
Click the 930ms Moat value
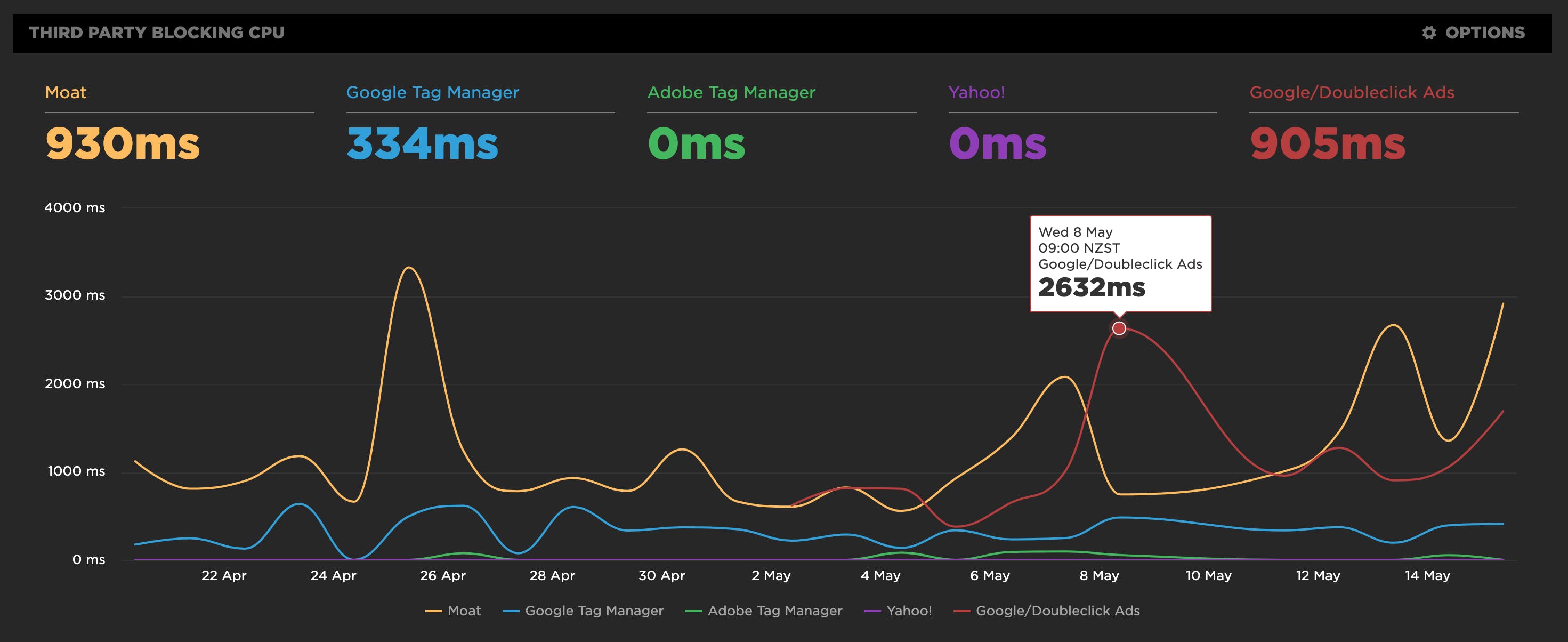[123, 145]
